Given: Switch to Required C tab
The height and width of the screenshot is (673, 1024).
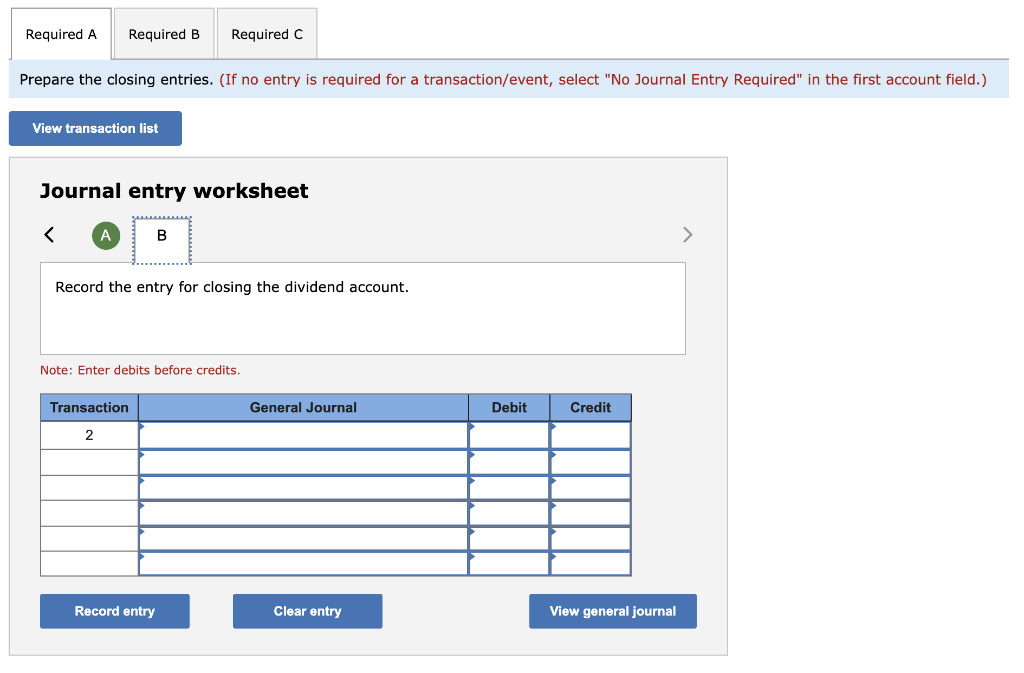Looking at the screenshot, I should pyautogui.click(x=267, y=34).
